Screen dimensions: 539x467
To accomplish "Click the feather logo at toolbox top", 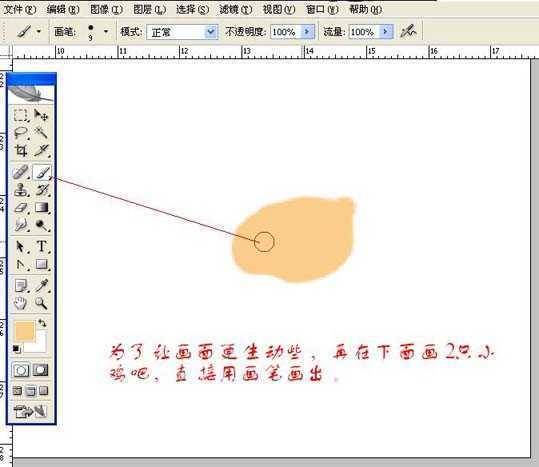I will click(x=31, y=94).
